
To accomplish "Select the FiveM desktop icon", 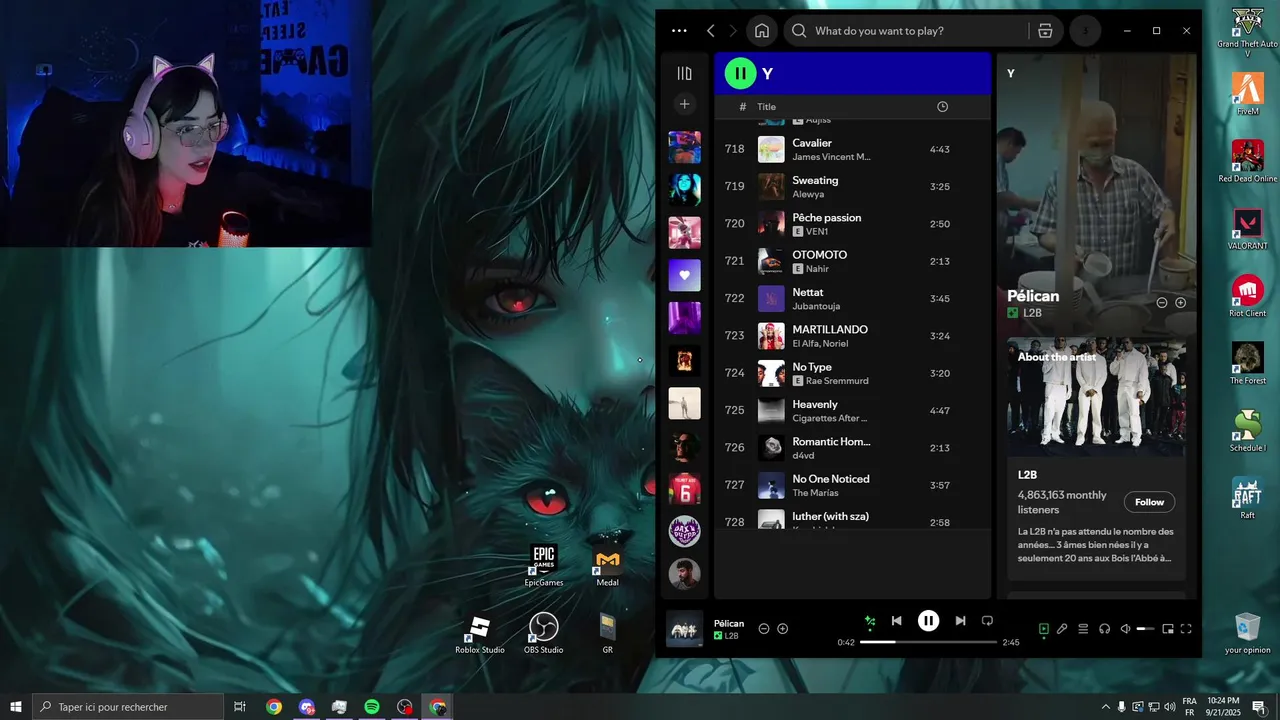I will (1247, 94).
